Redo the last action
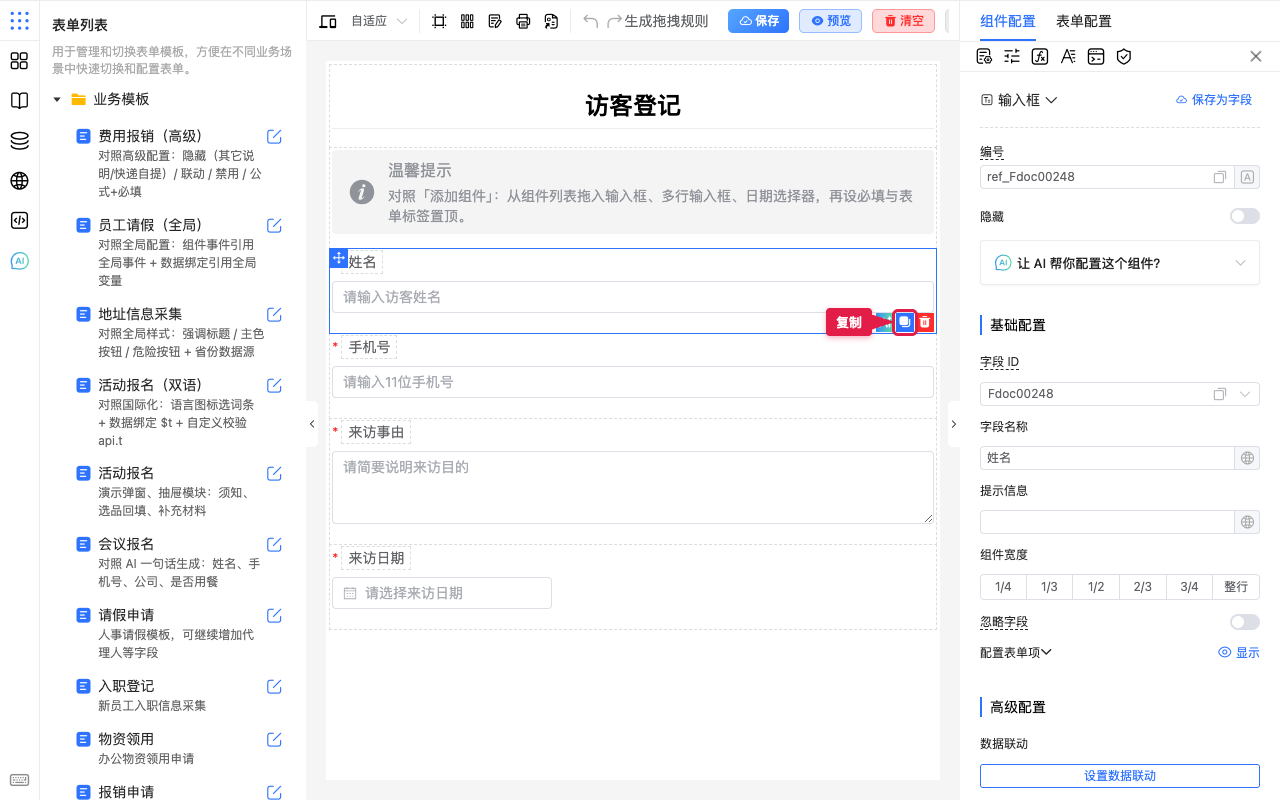Image resolution: width=1280 pixels, height=800 pixels. [x=615, y=21]
